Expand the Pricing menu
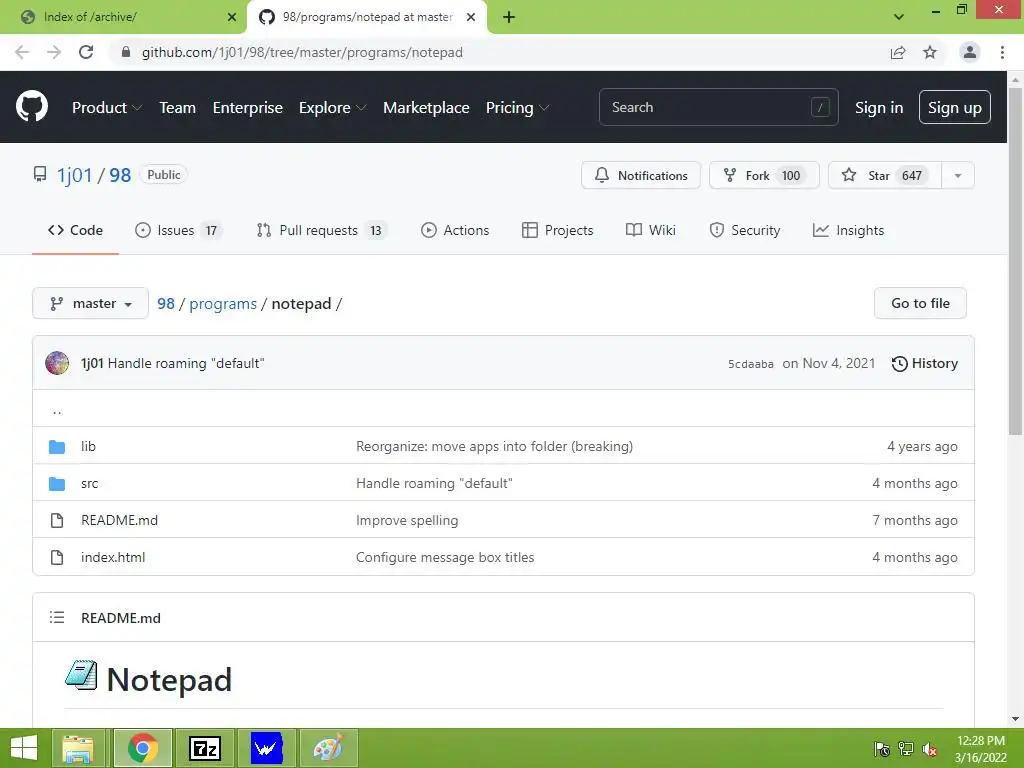 pos(517,108)
